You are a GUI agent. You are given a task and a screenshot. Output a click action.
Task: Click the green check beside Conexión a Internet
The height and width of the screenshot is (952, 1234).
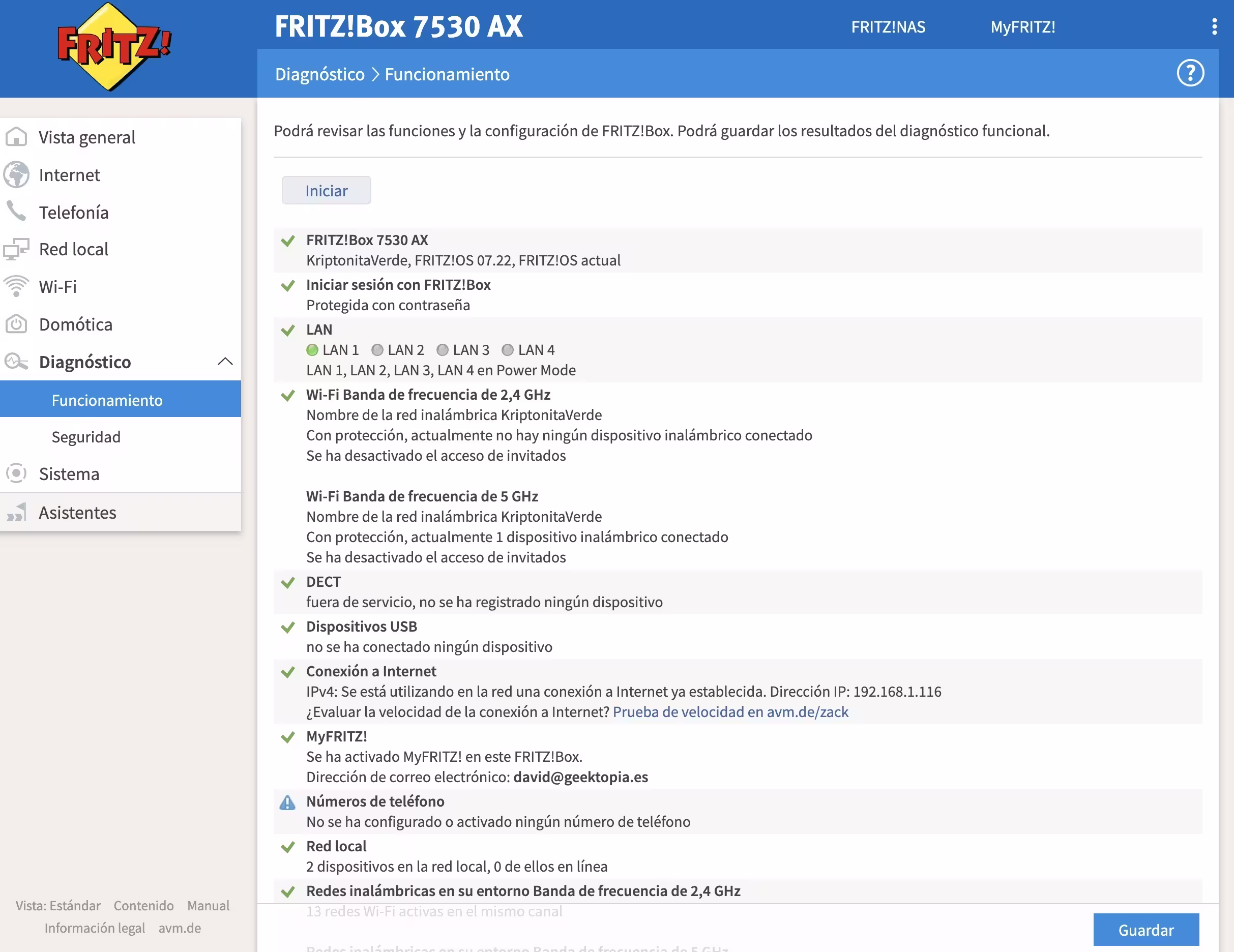click(x=288, y=672)
